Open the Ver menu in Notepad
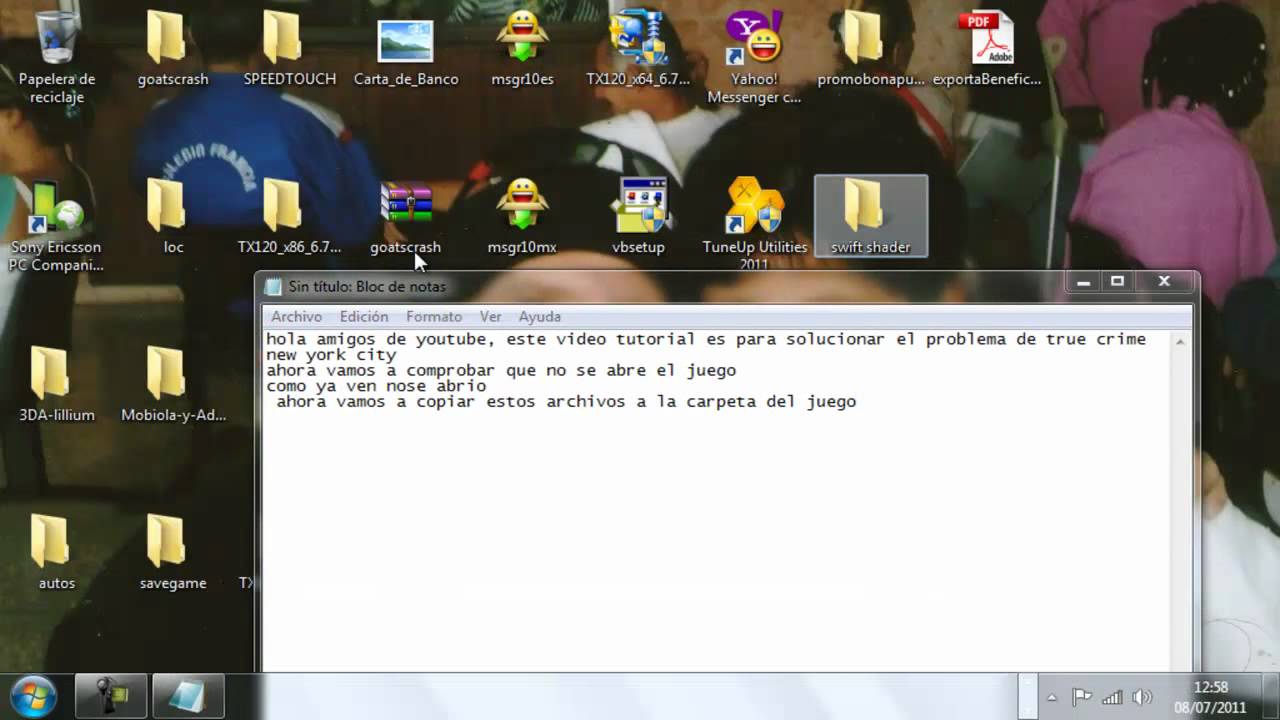 tap(490, 316)
